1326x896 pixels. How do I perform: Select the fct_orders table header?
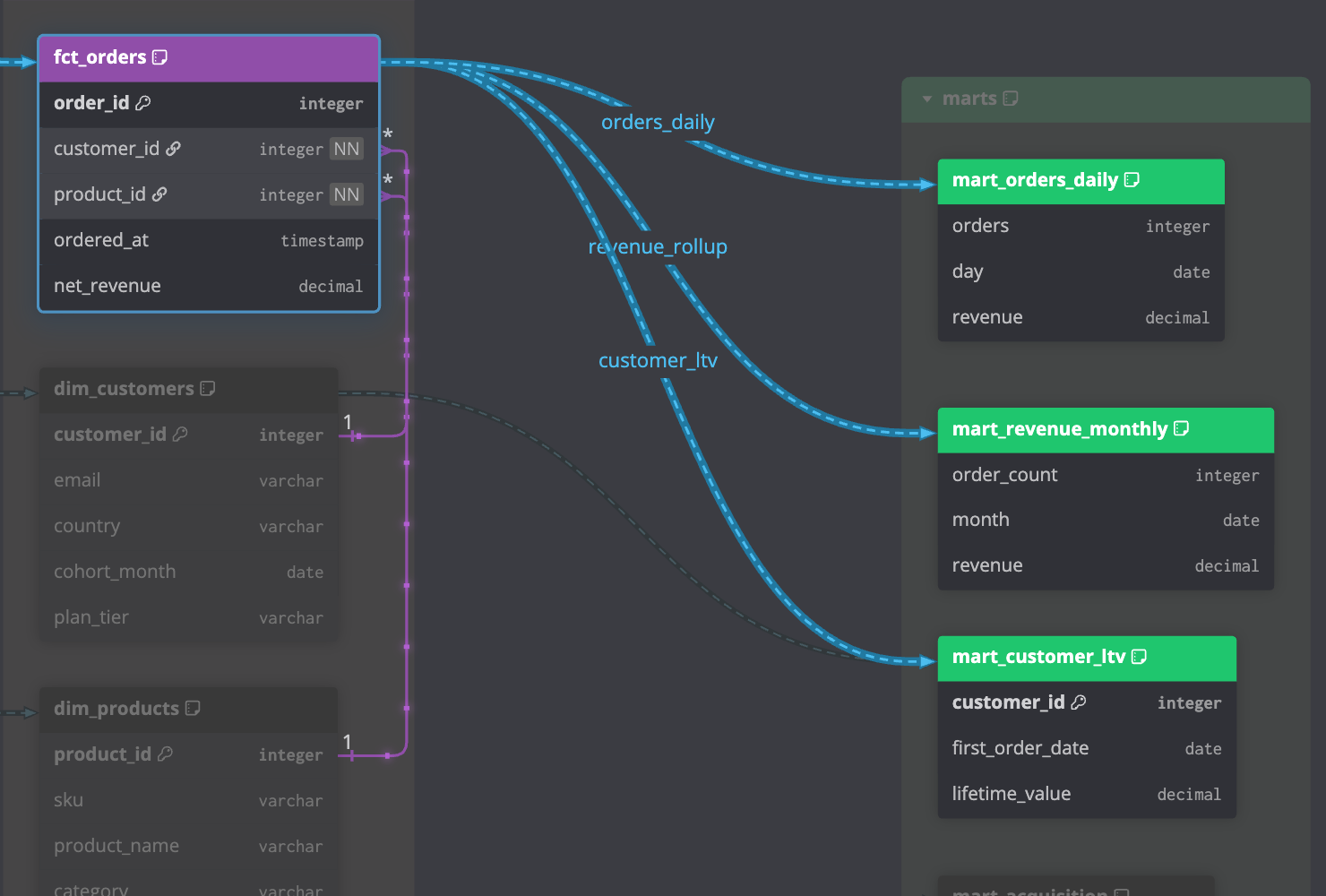click(x=209, y=58)
